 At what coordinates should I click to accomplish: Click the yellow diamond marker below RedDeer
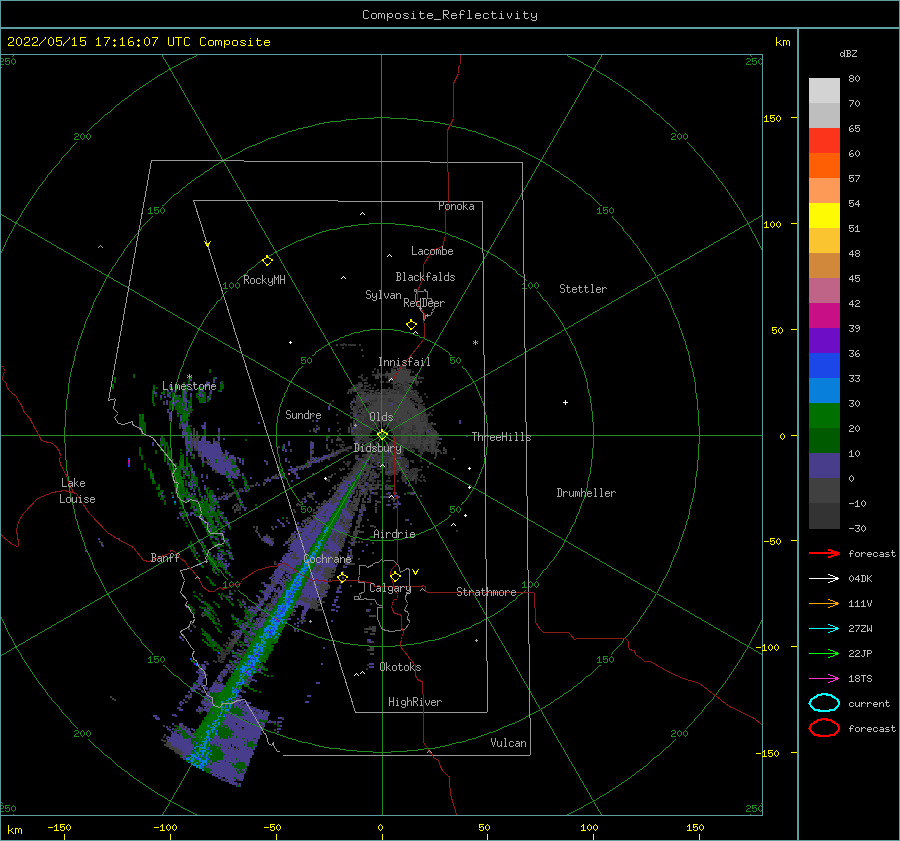tap(412, 325)
